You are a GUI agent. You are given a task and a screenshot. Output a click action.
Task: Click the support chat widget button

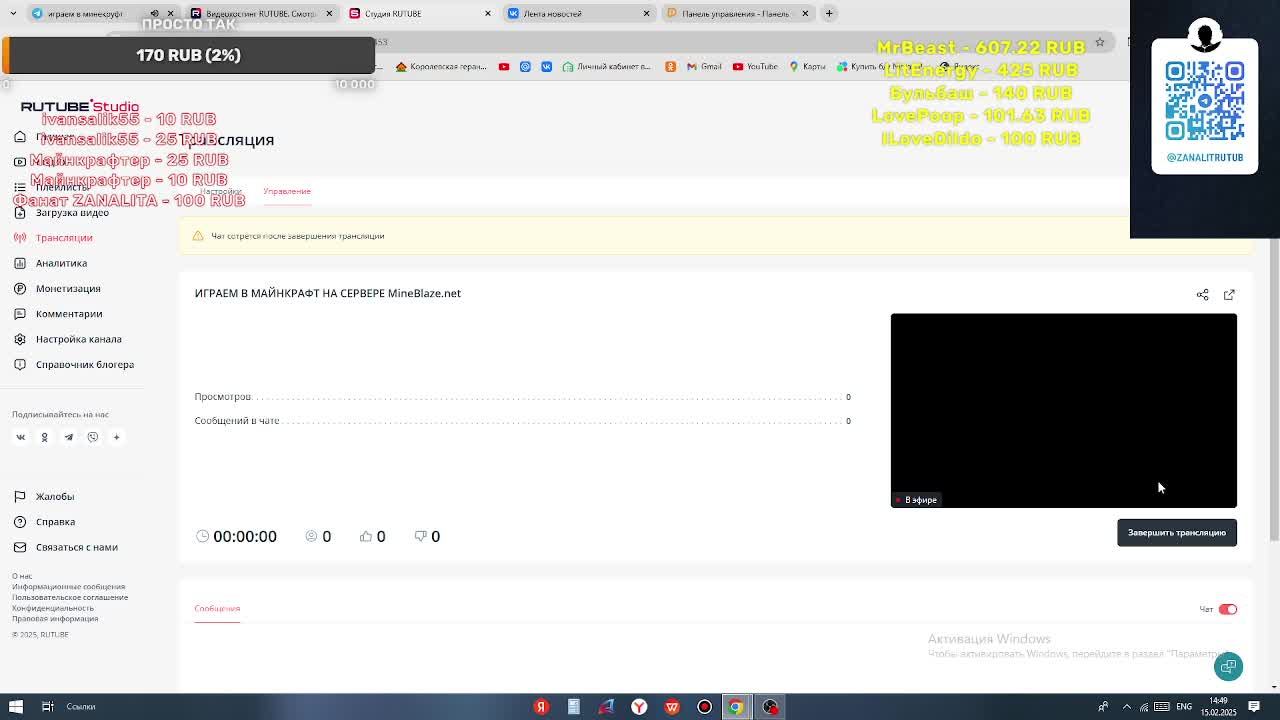coord(1228,667)
